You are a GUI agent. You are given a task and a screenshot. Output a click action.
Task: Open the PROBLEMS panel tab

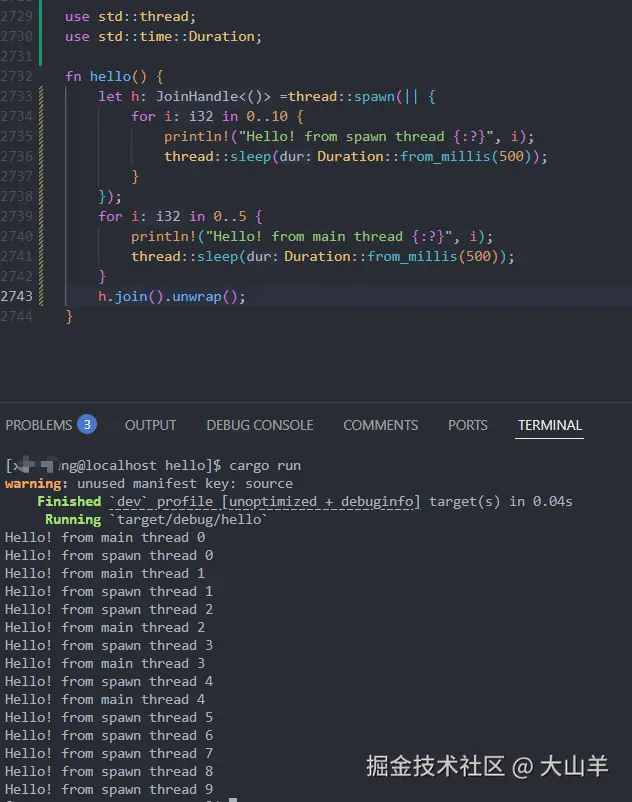point(39,425)
